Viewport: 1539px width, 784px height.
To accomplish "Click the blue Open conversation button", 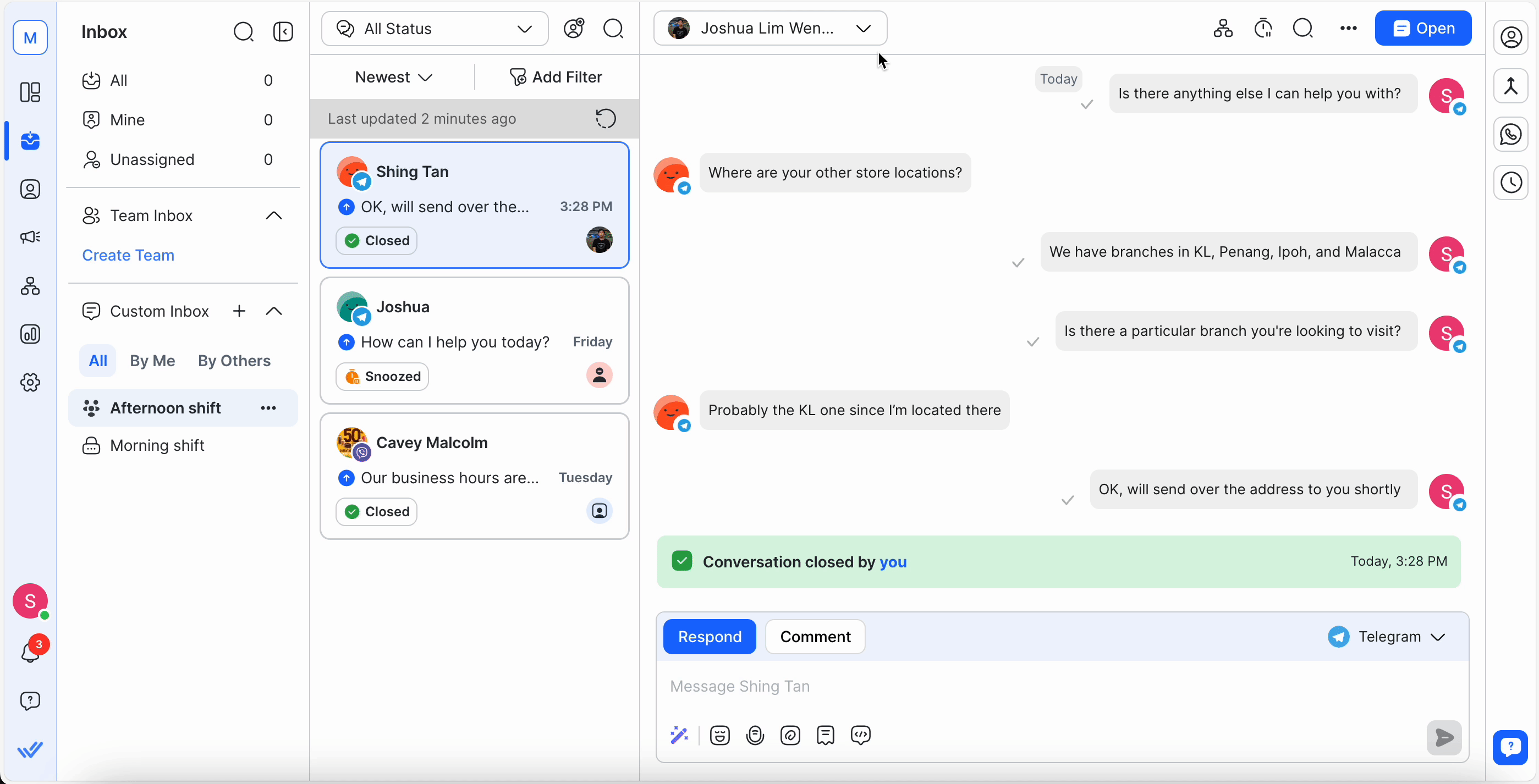I will click(1422, 28).
